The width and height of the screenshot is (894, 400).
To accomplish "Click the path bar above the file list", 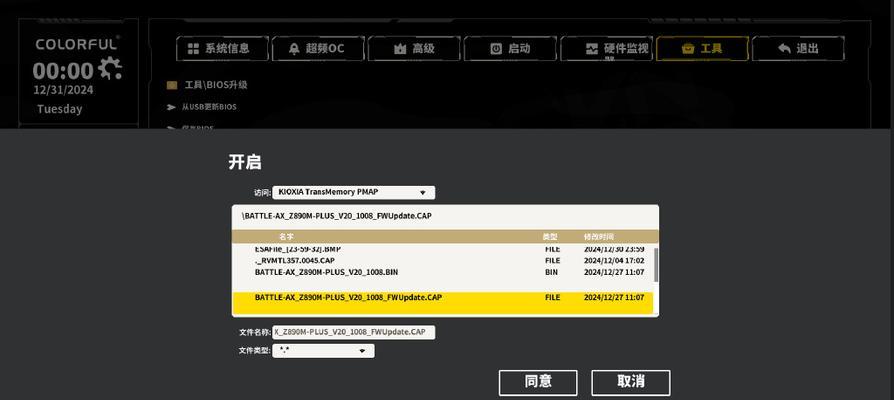I will [445, 217].
